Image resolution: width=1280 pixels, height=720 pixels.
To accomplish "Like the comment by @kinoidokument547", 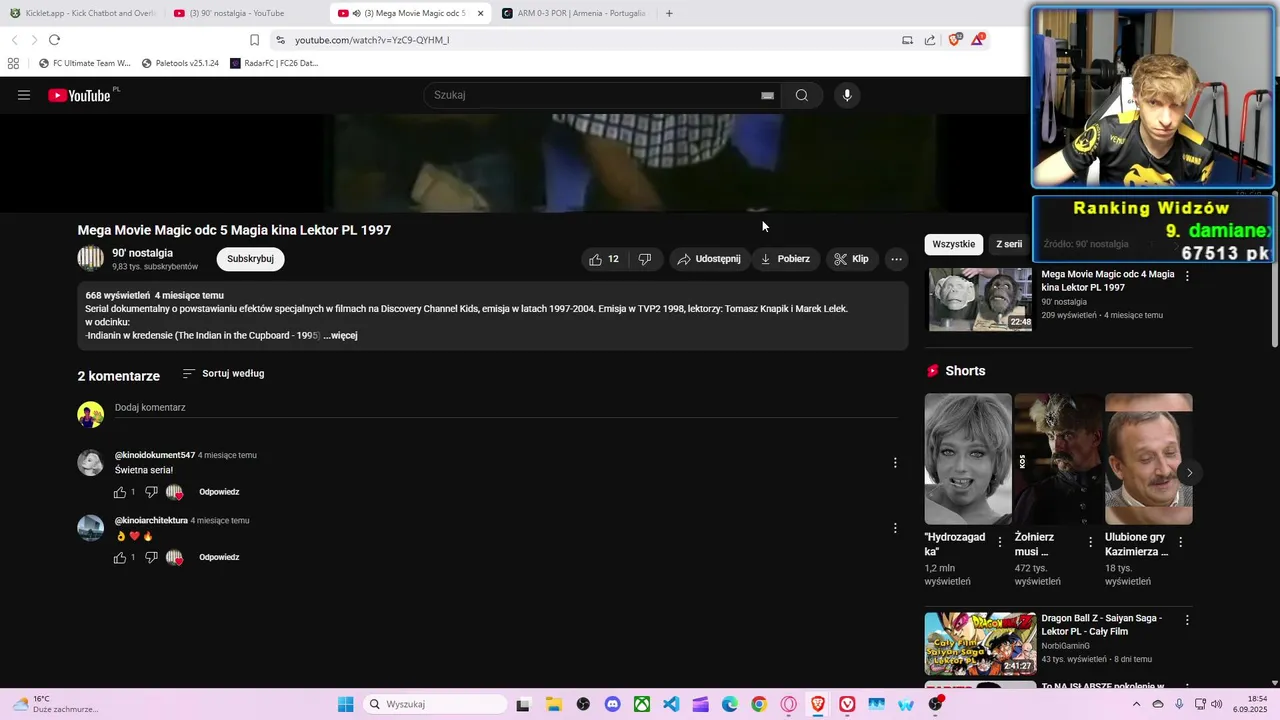I will click(120, 492).
